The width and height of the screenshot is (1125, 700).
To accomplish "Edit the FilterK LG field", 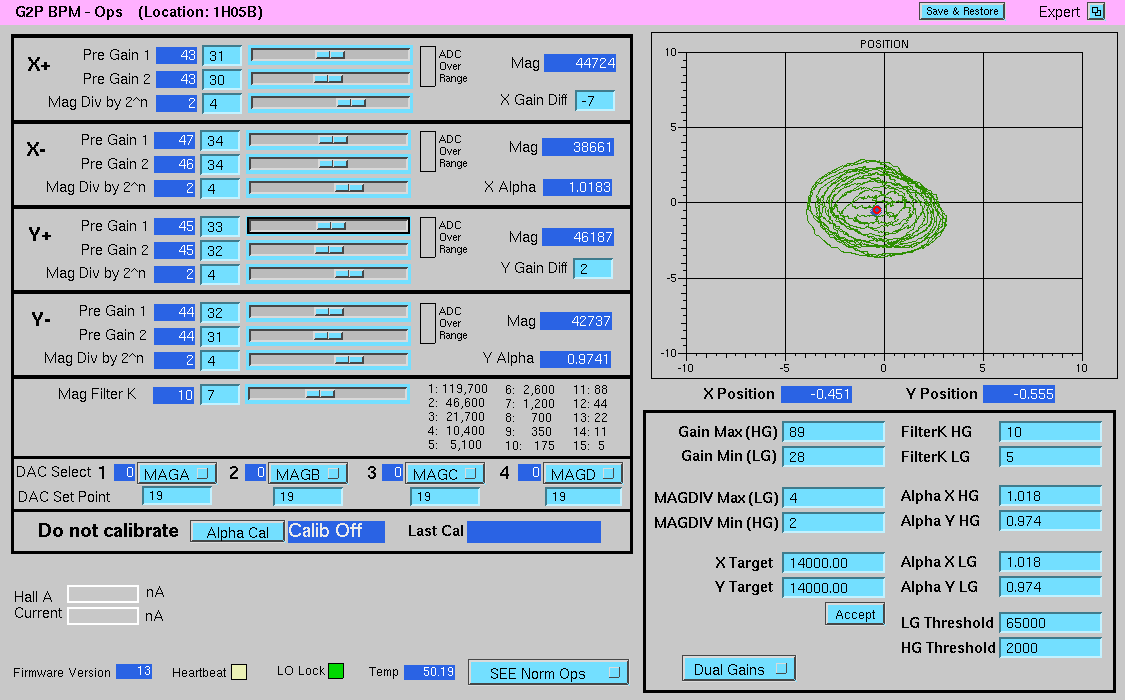I will [x=1050, y=457].
